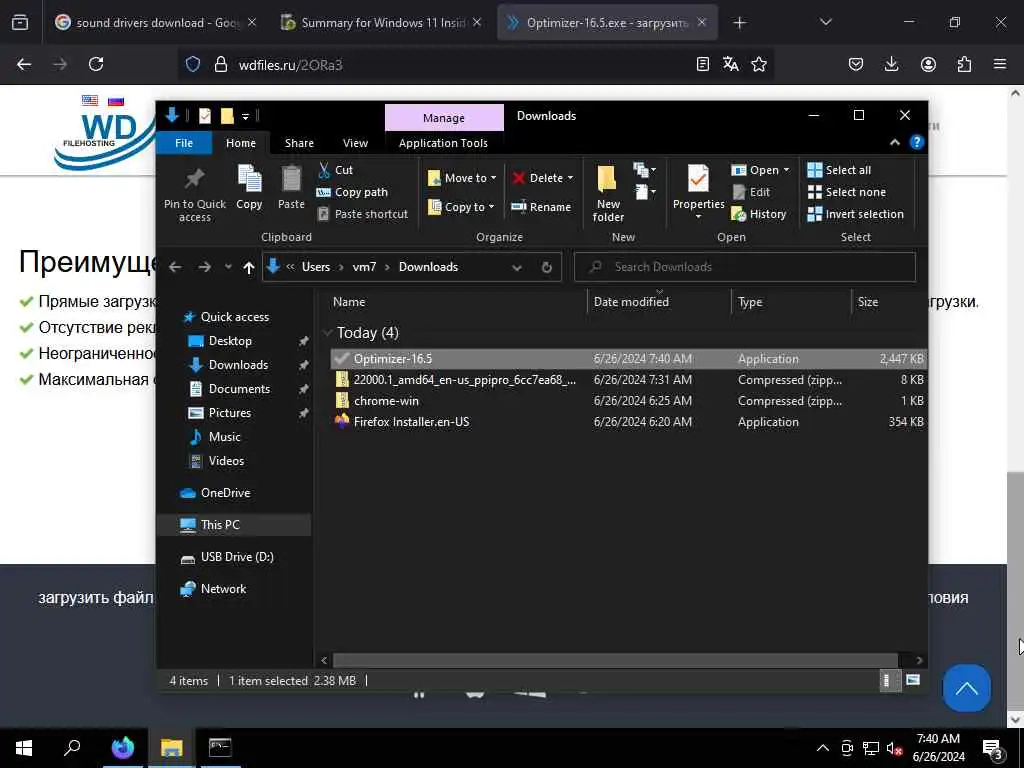Open the Move to dropdown
Image resolution: width=1024 pixels, height=768 pixels.
click(462, 178)
